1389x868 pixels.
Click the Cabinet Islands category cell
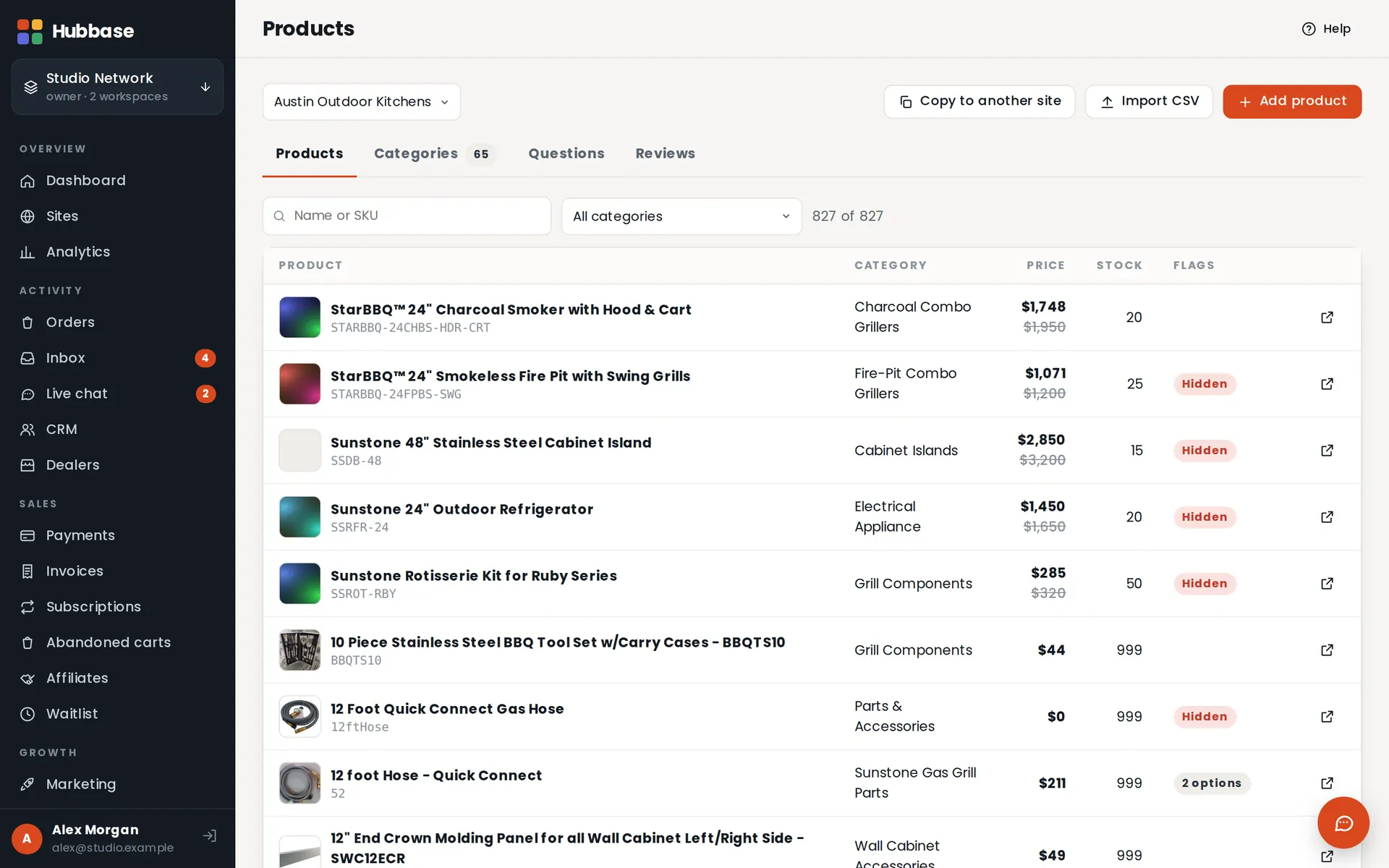click(906, 451)
